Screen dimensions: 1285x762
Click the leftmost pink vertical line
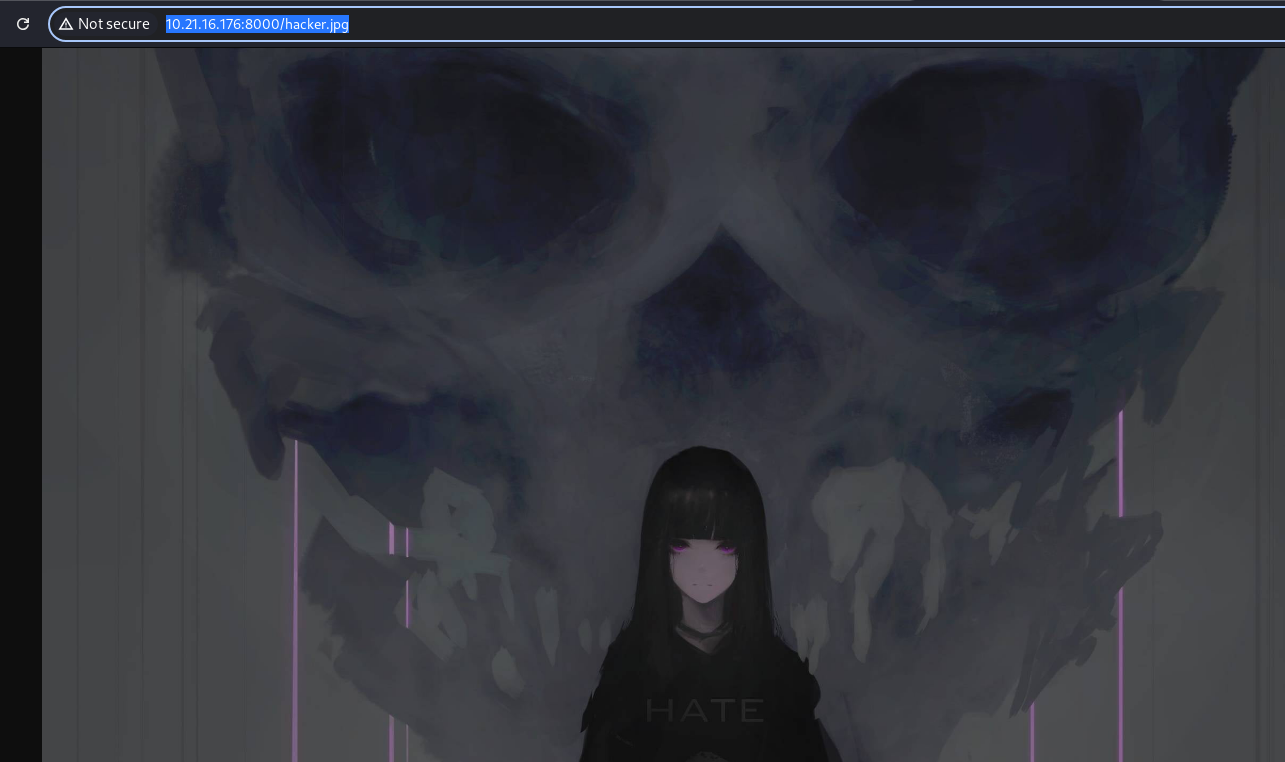tap(296, 600)
